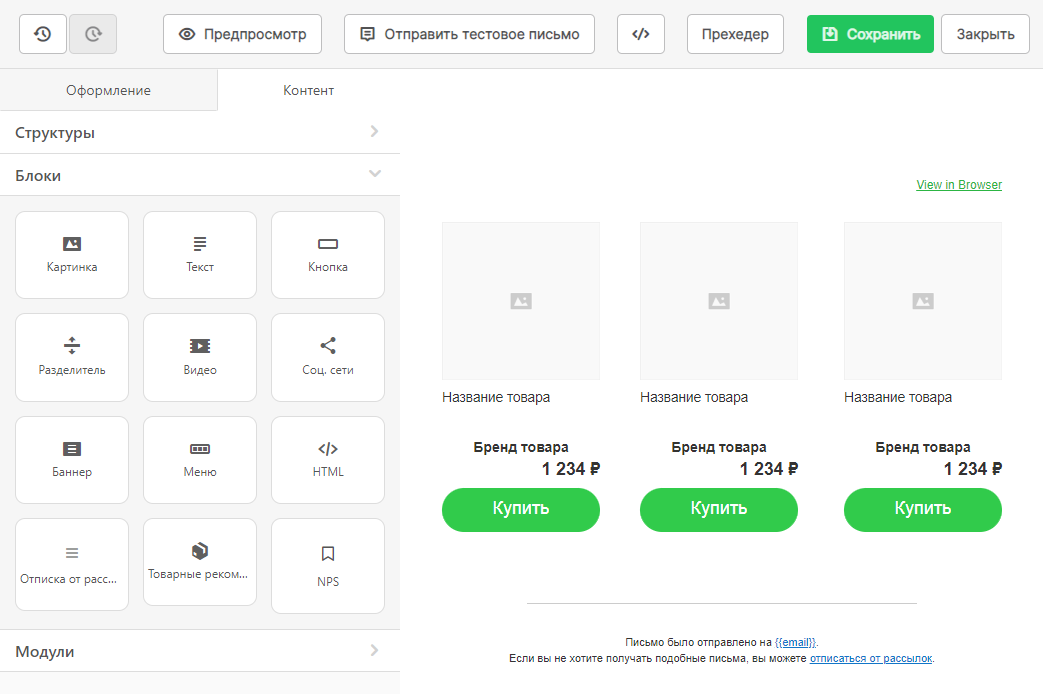Switch to the Контент tab
This screenshot has height=694, width=1043.
(308, 90)
